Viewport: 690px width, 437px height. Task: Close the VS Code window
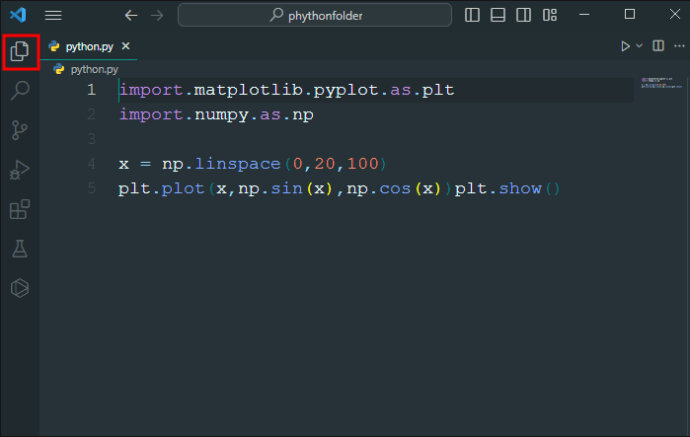click(x=675, y=15)
